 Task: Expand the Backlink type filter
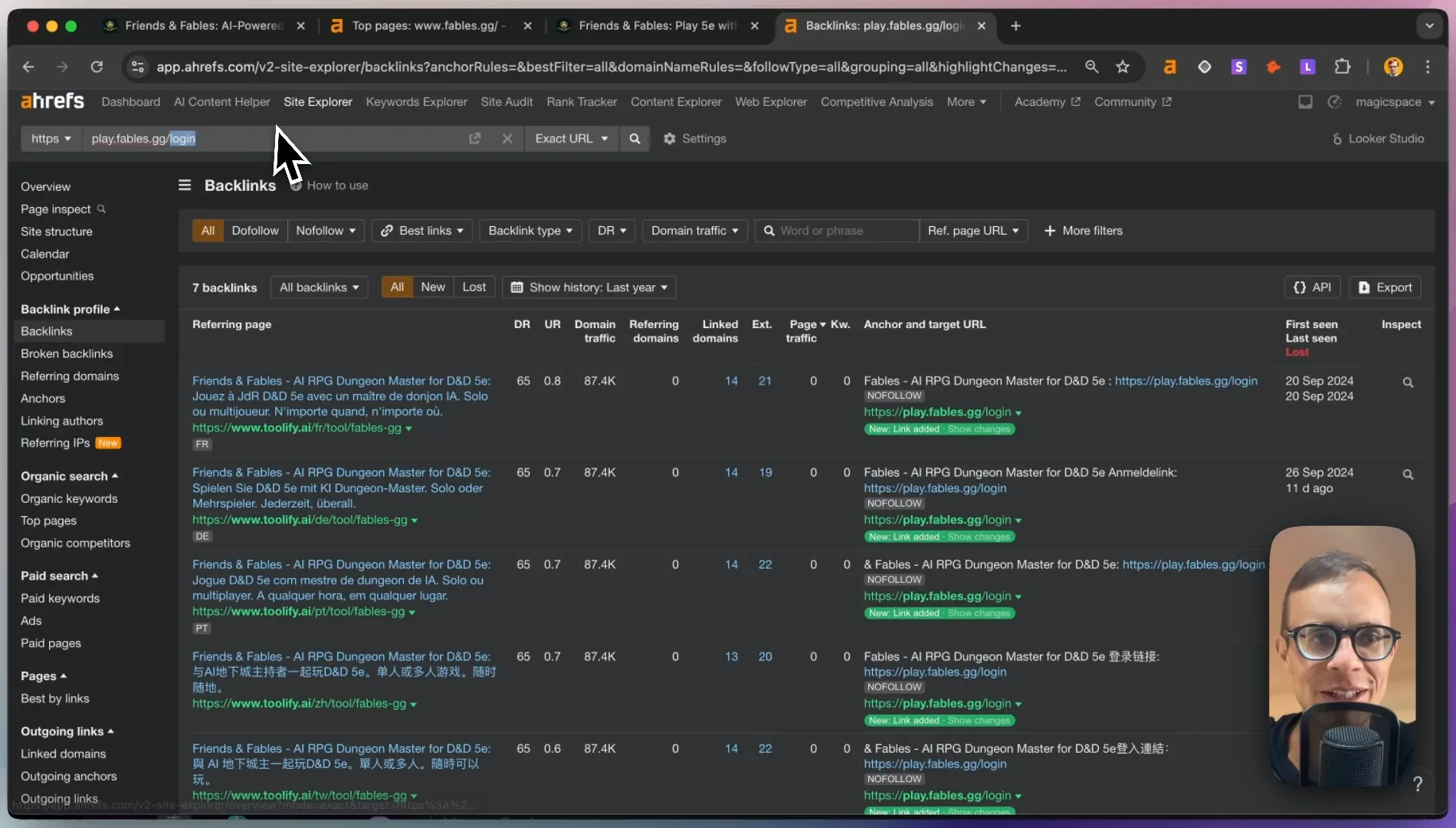pyautogui.click(x=530, y=231)
